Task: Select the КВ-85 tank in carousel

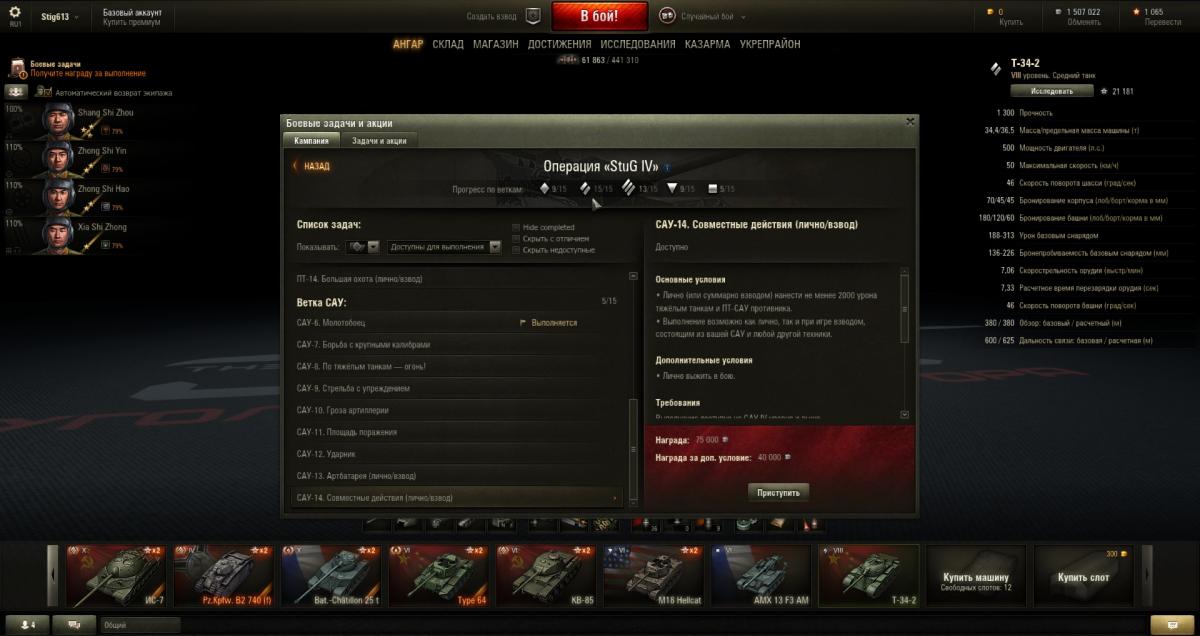Action: click(x=547, y=576)
